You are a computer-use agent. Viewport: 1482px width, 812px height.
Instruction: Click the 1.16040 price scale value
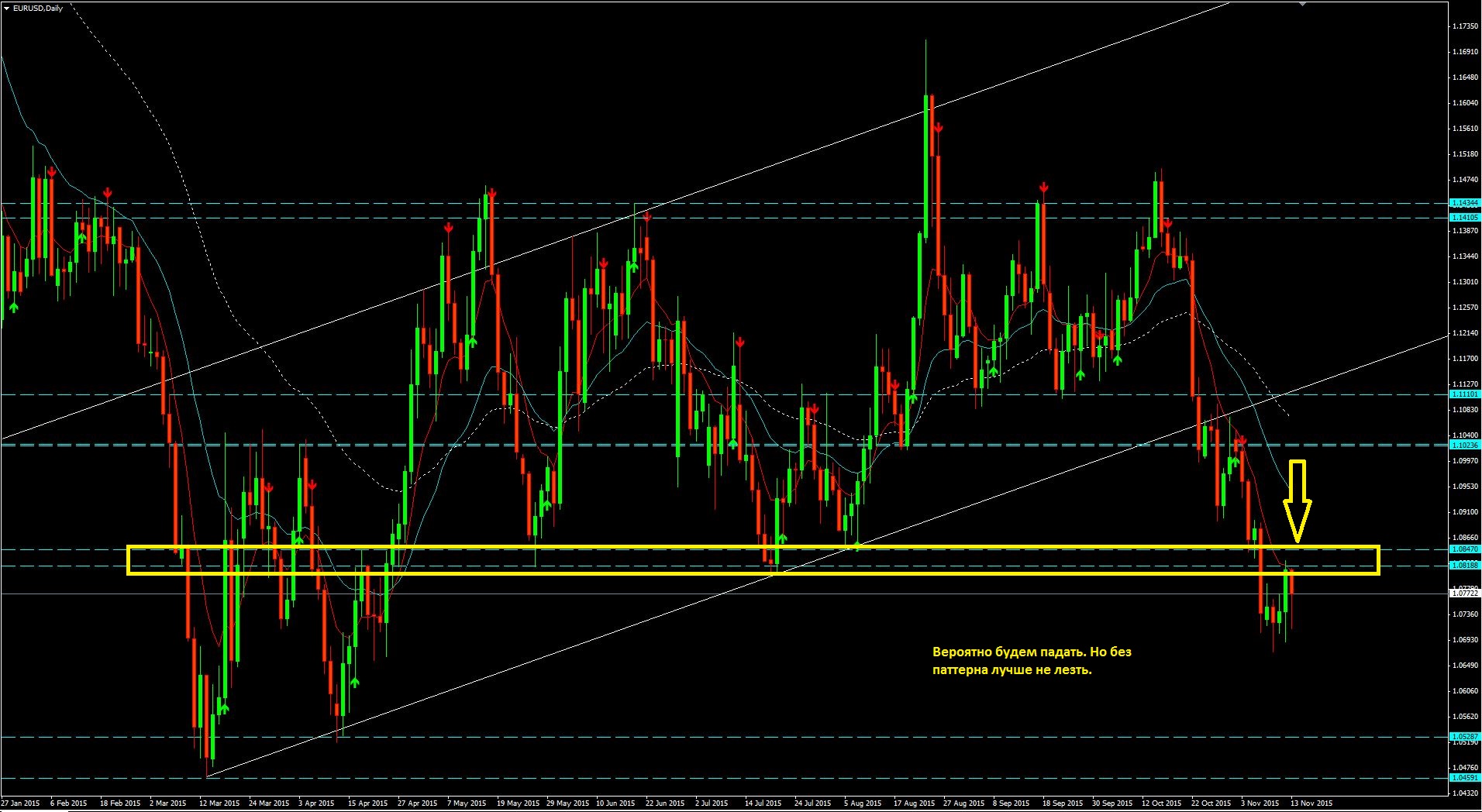tap(1464, 103)
